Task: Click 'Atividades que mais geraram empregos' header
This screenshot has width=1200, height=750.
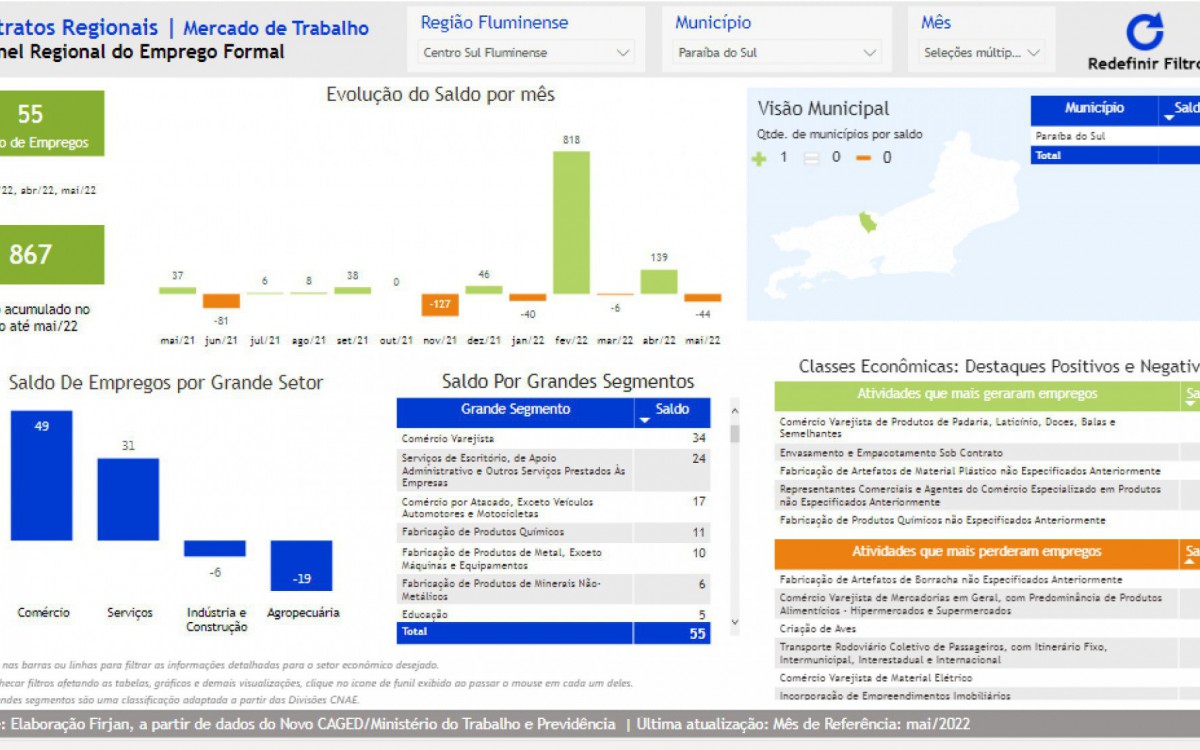Action: (976, 394)
